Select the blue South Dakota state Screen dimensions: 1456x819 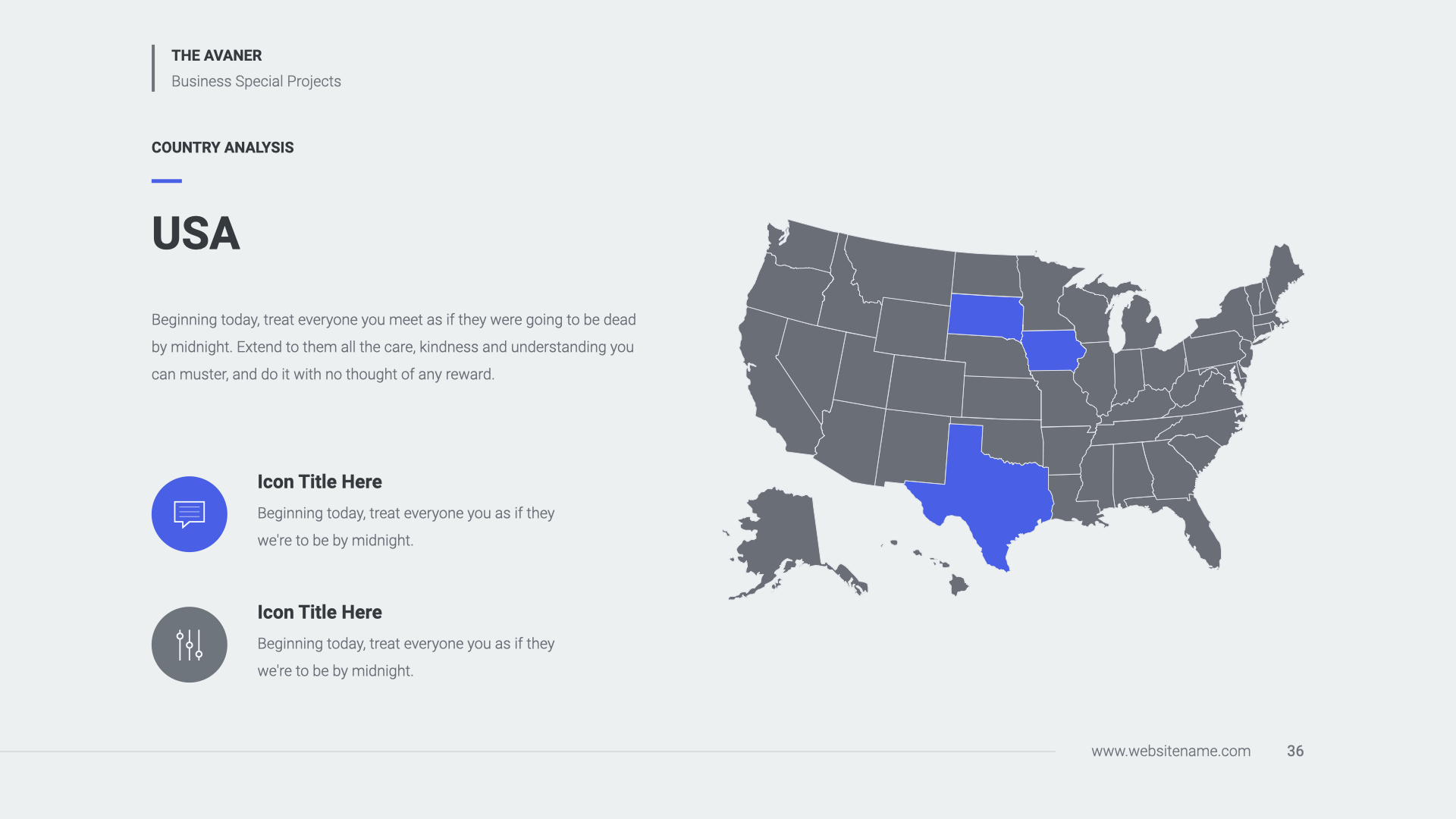pyautogui.click(x=985, y=315)
